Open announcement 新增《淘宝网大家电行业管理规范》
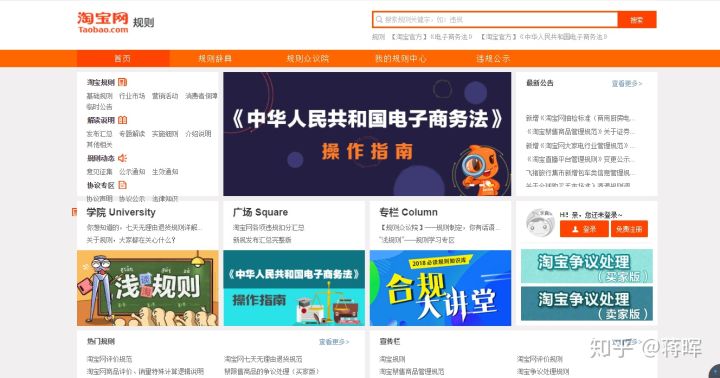720x378 pixels. 580,146
